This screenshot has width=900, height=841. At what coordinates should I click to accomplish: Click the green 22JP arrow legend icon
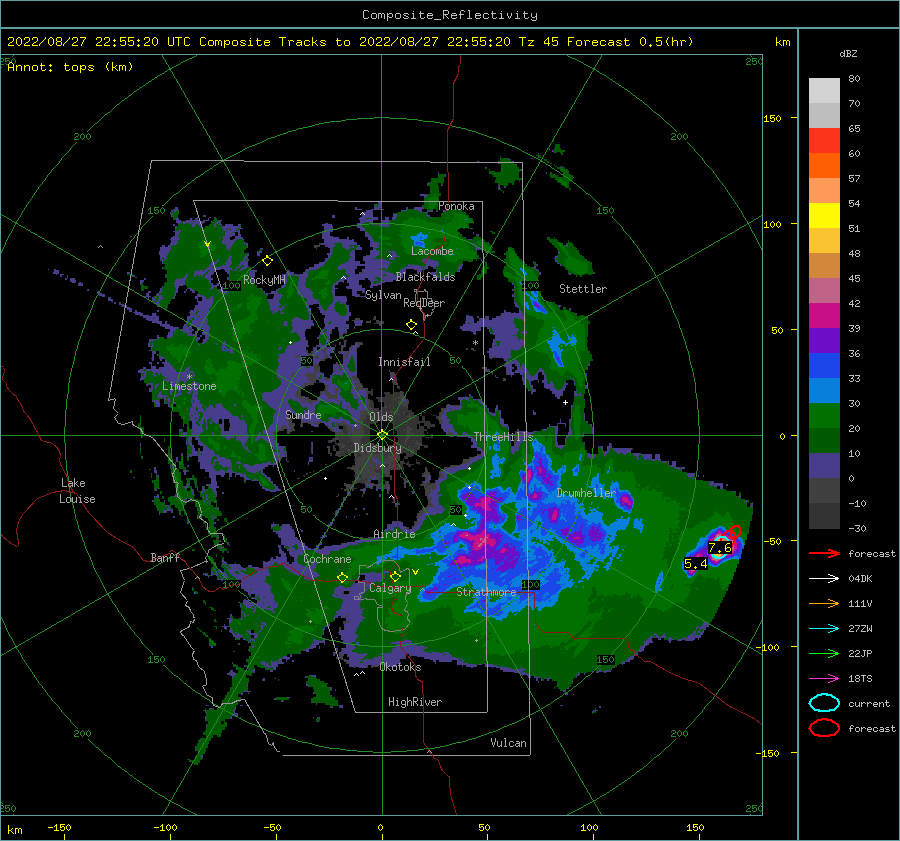[824, 653]
